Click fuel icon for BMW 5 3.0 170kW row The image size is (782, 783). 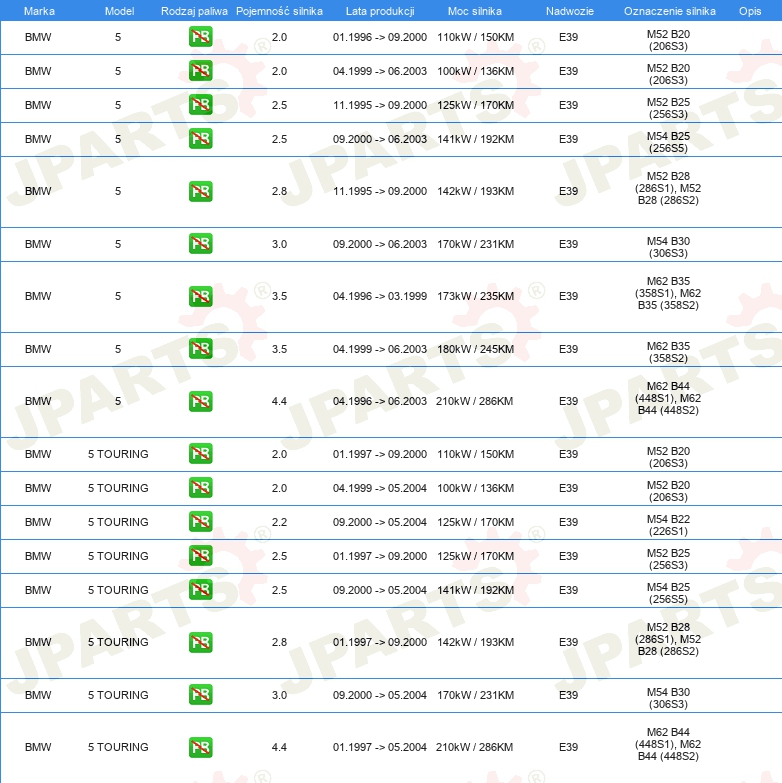[x=200, y=244]
